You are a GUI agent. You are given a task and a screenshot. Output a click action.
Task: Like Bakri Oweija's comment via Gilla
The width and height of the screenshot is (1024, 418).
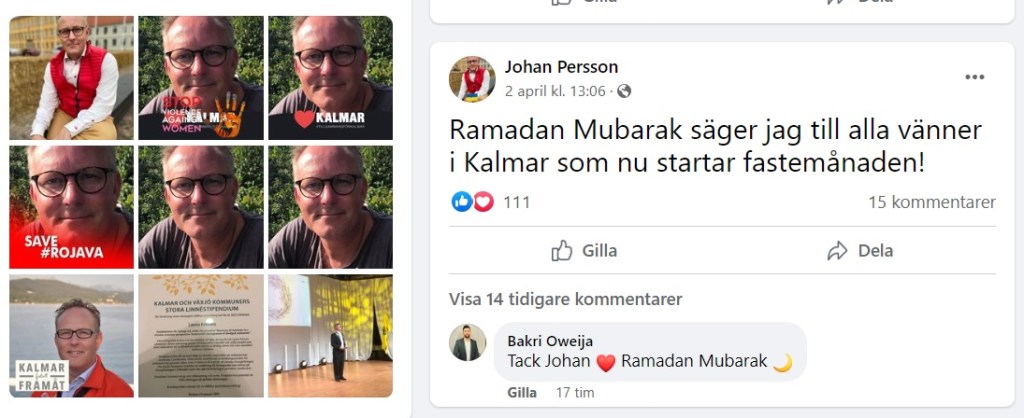(522, 393)
